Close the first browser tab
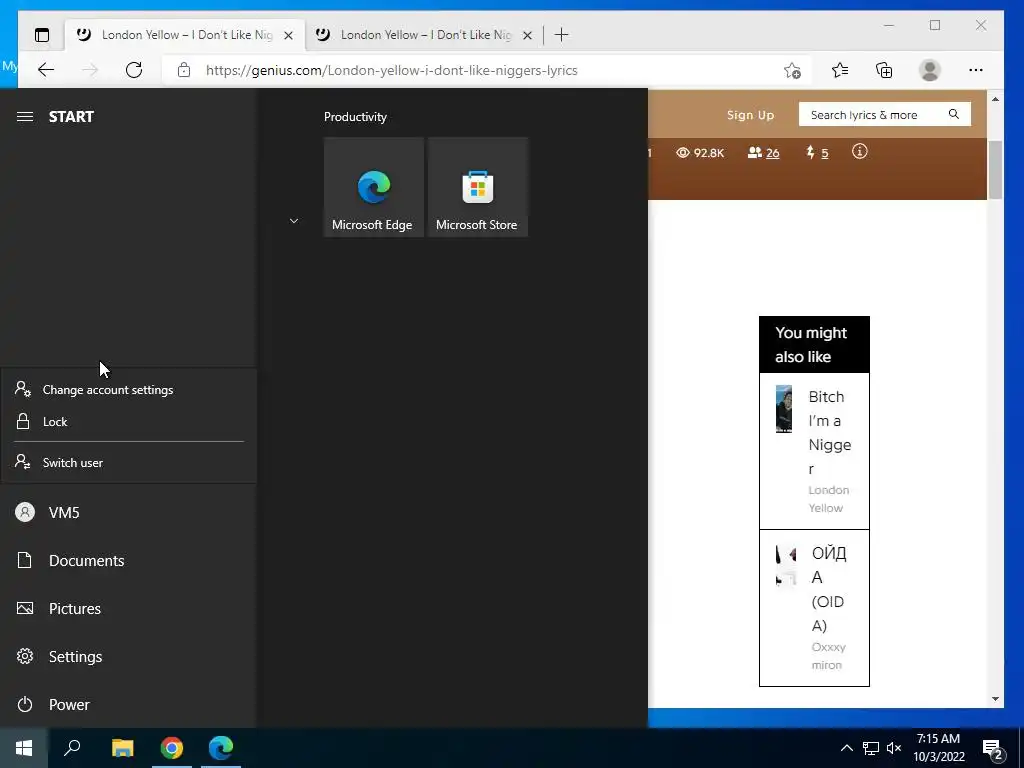Image resolution: width=1024 pixels, height=768 pixels. (x=288, y=35)
